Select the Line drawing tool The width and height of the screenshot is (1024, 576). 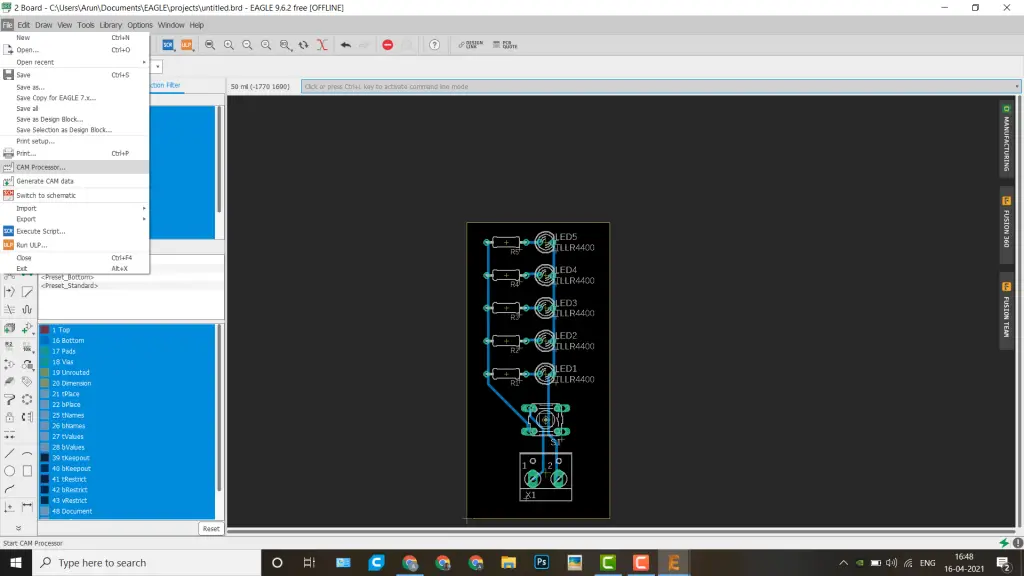point(10,453)
